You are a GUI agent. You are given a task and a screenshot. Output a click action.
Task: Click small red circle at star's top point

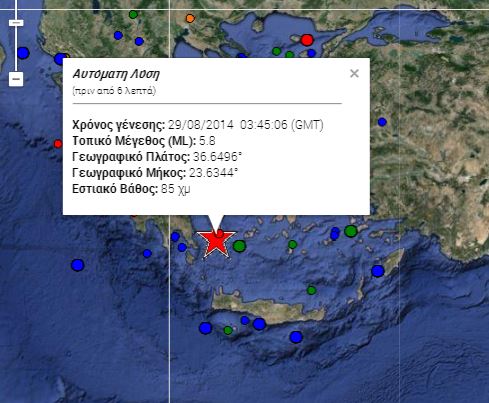pos(219,233)
